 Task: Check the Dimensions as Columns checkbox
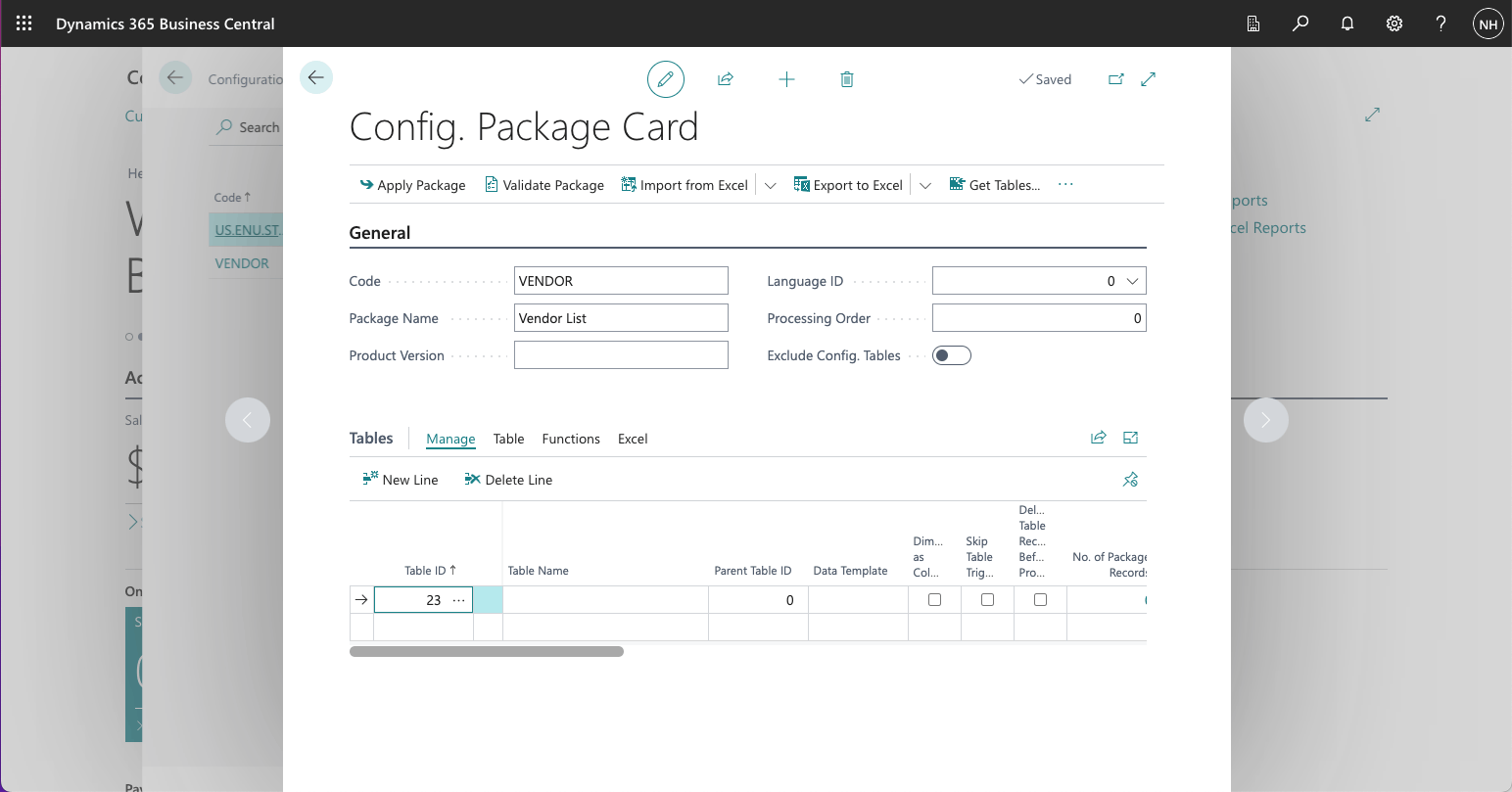tap(934, 600)
